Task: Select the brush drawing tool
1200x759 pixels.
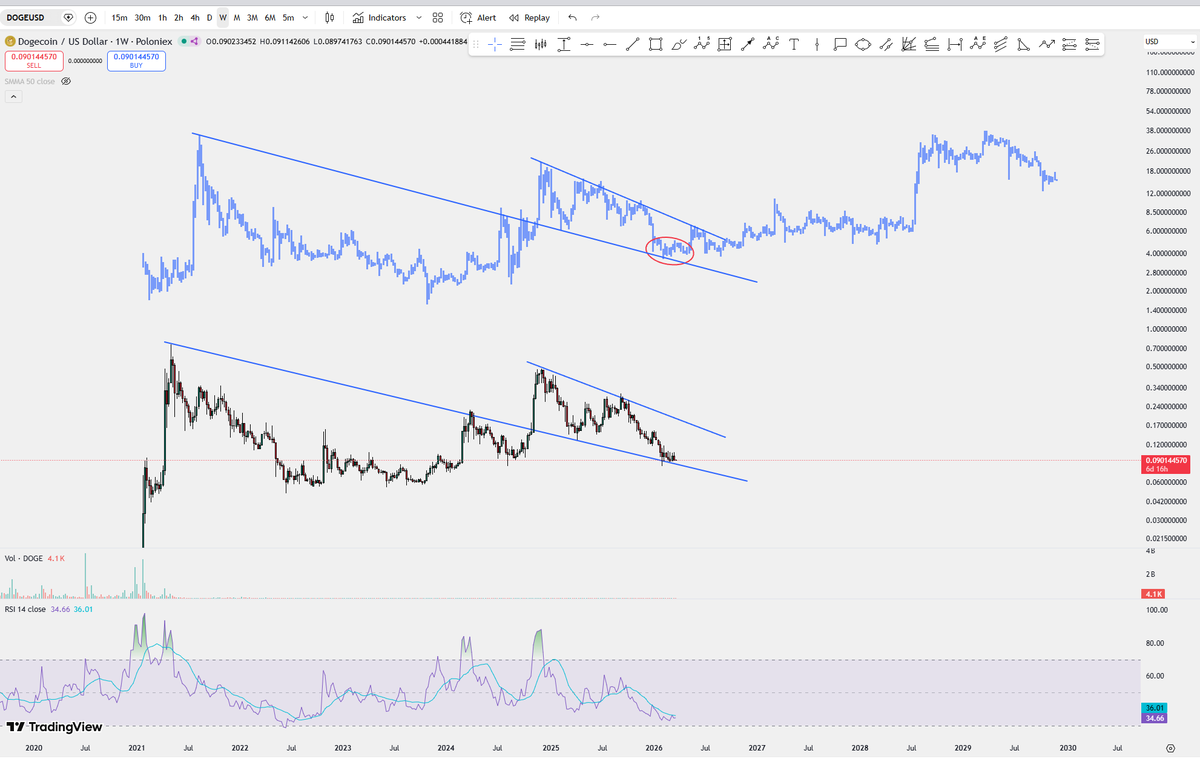Action: pyautogui.click(x=678, y=44)
